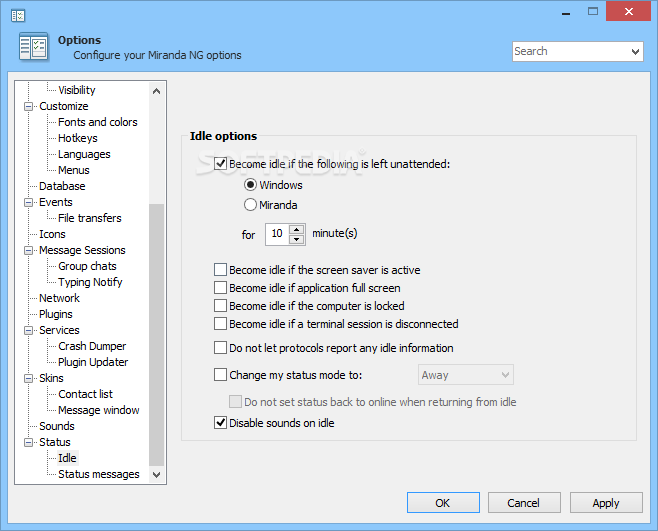Select Hotkeys in options tree
This screenshot has width=658, height=531.
click(78, 138)
